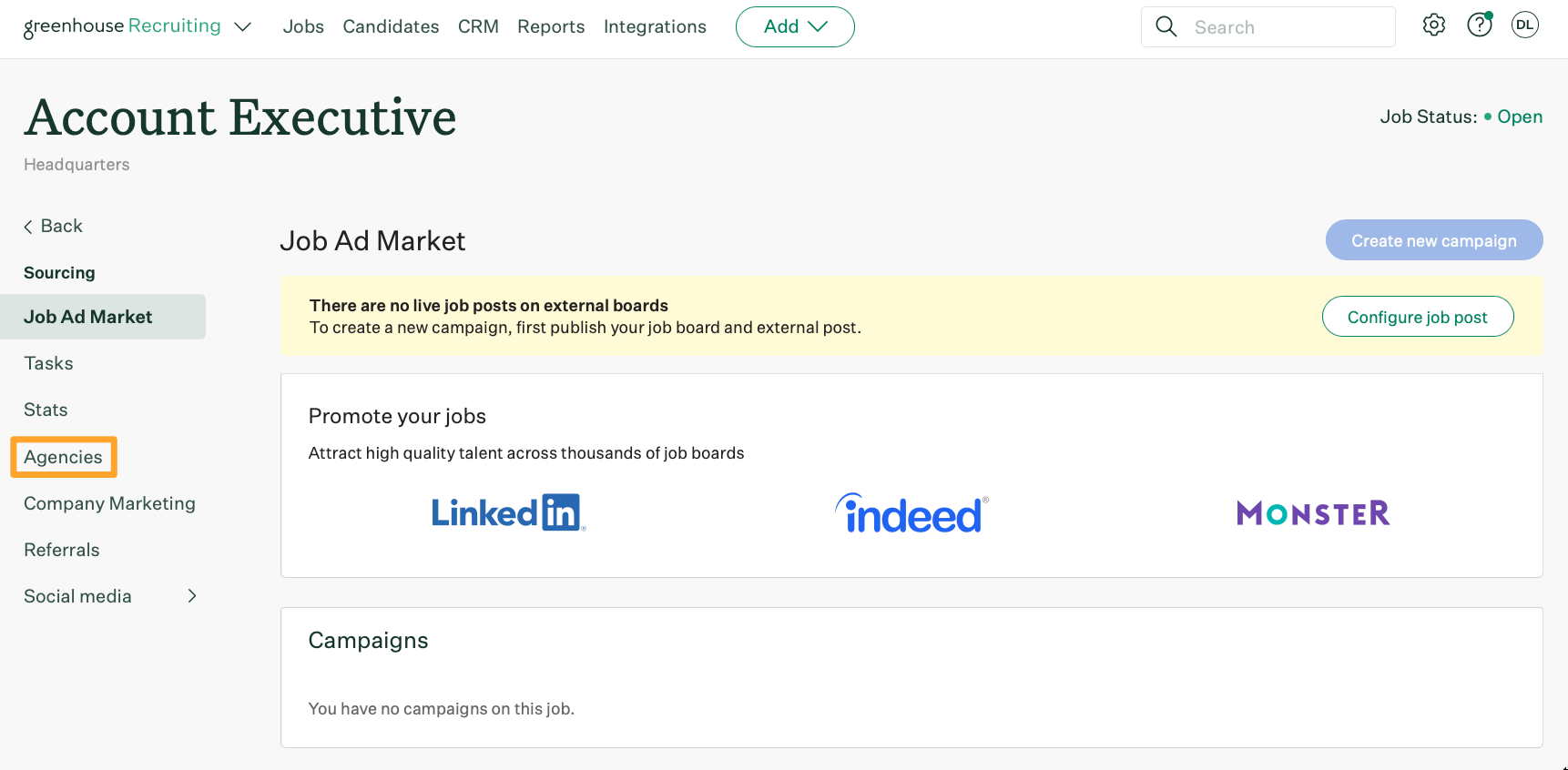
Task: Open the Reports menu
Action: [551, 26]
